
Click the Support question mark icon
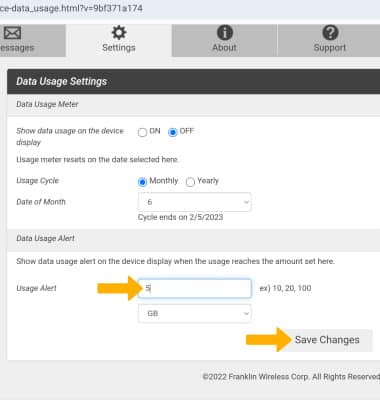330,33
